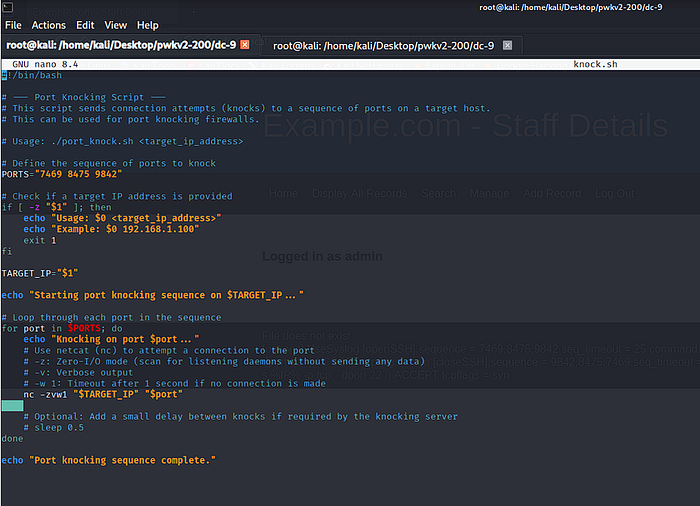Open the File menu
The height and width of the screenshot is (506, 700).
pos(13,25)
